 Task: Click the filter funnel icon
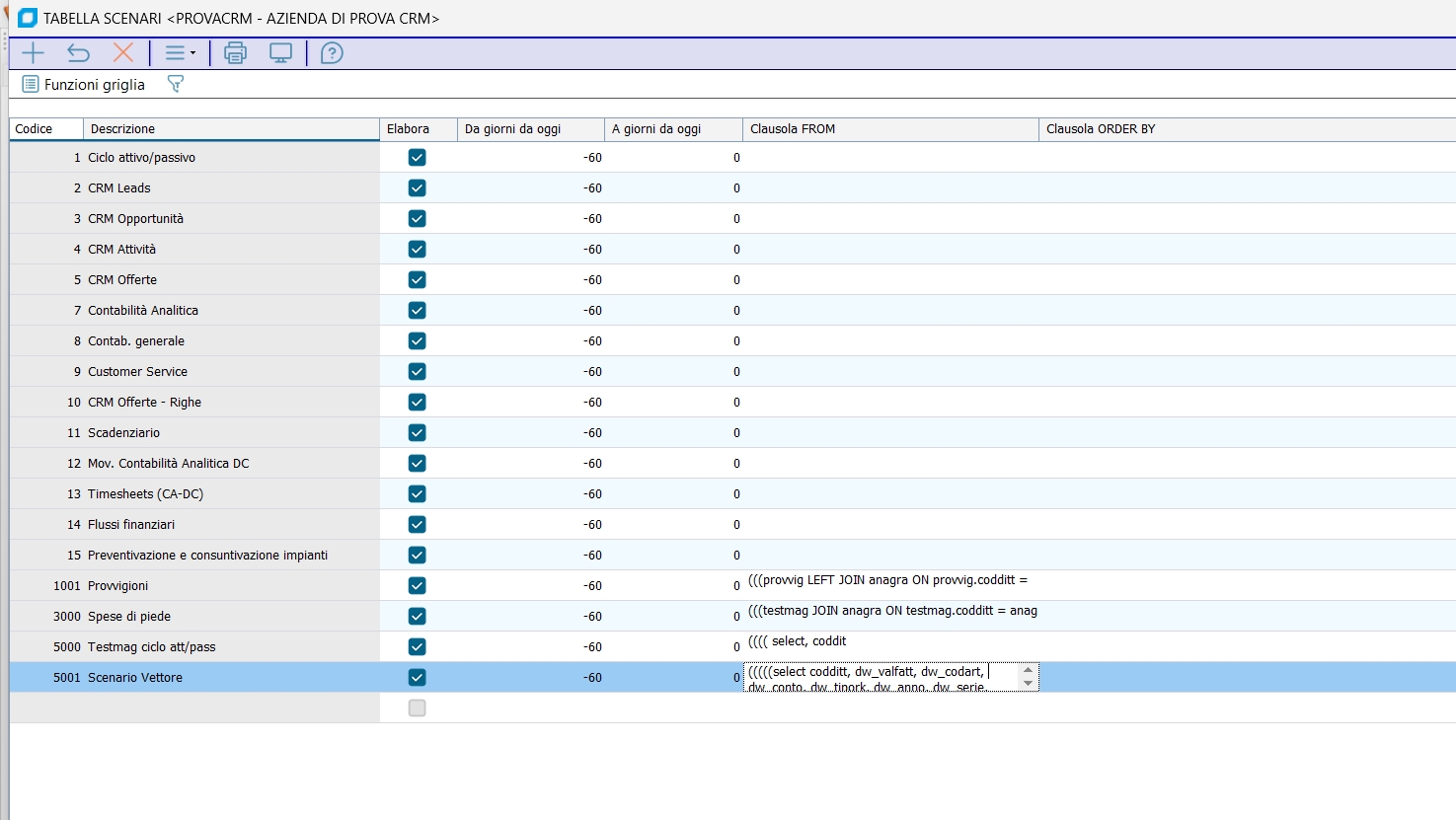tap(176, 85)
